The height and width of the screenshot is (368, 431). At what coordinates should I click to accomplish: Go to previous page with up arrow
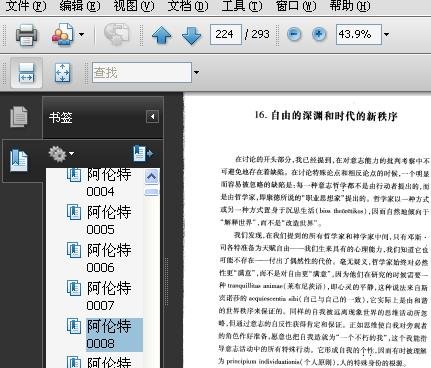(161, 35)
